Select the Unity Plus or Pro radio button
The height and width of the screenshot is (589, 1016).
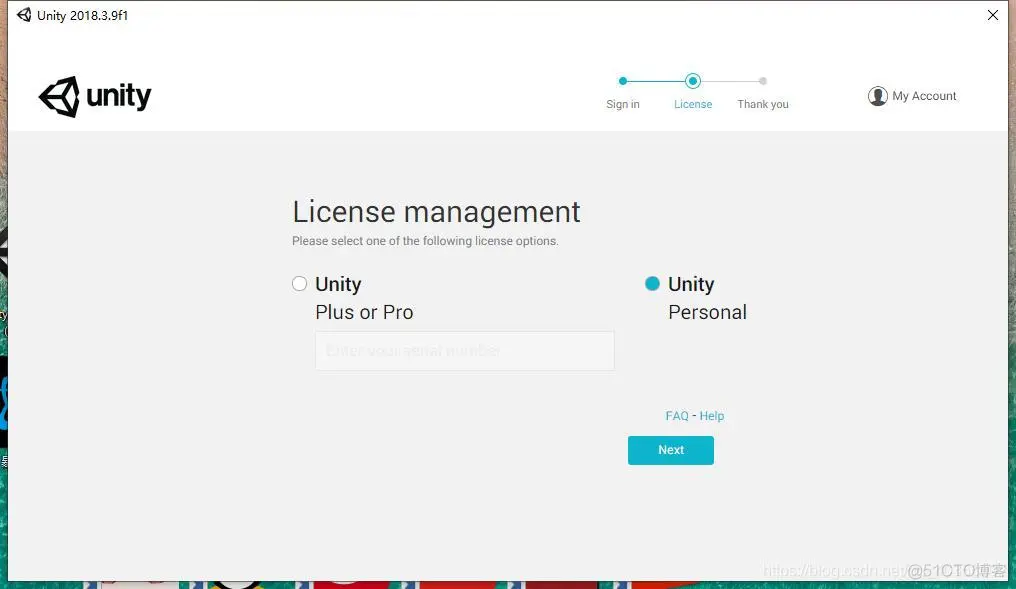click(x=299, y=284)
